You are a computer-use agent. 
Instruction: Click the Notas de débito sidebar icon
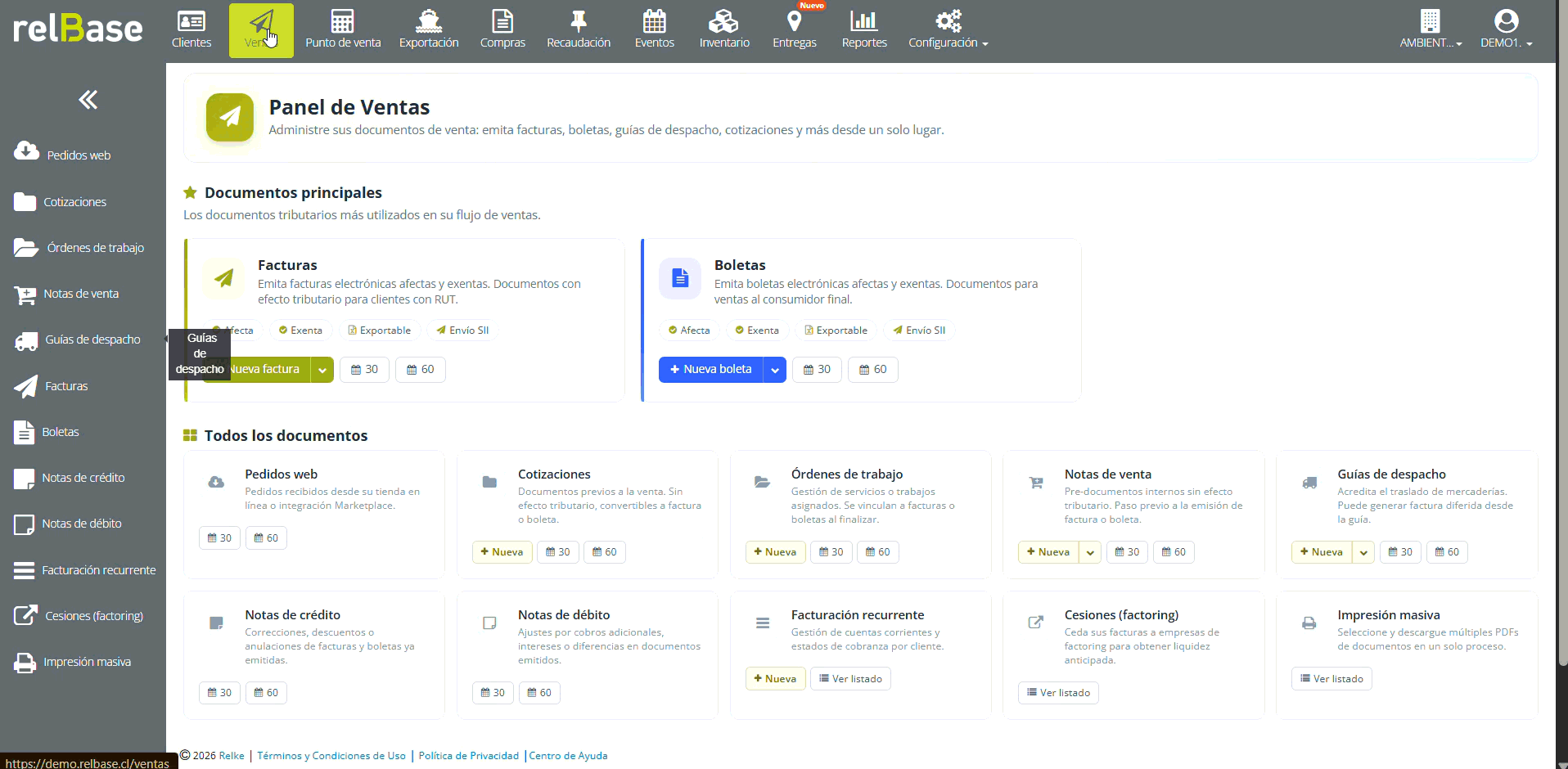25,524
